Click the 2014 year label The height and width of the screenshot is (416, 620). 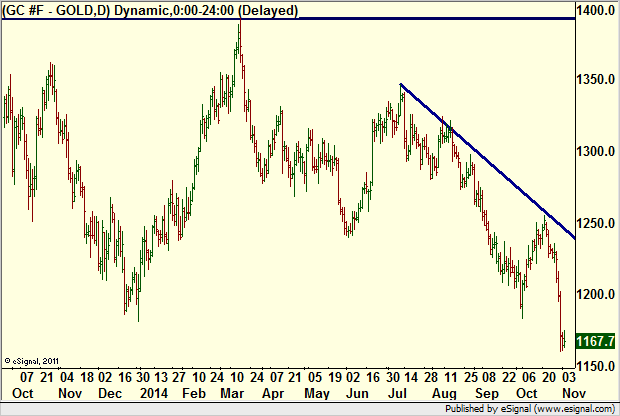154,393
